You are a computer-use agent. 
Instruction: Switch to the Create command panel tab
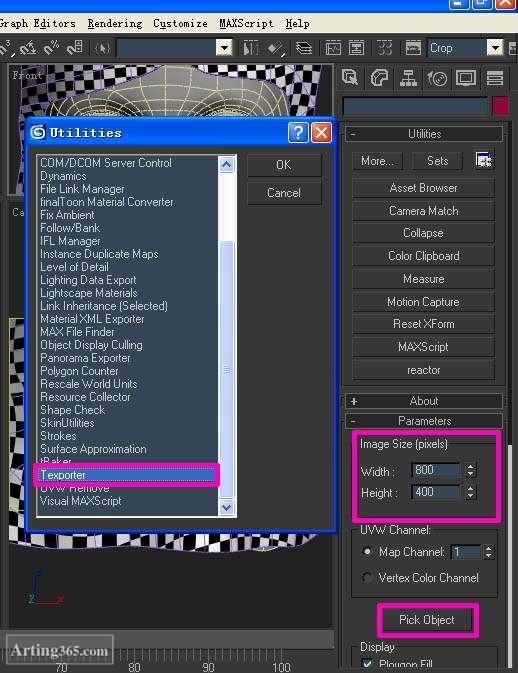coord(351,78)
